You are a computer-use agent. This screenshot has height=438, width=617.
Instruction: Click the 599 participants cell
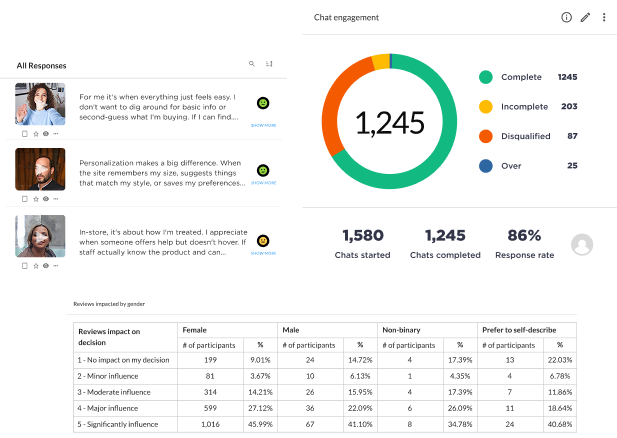click(210, 408)
